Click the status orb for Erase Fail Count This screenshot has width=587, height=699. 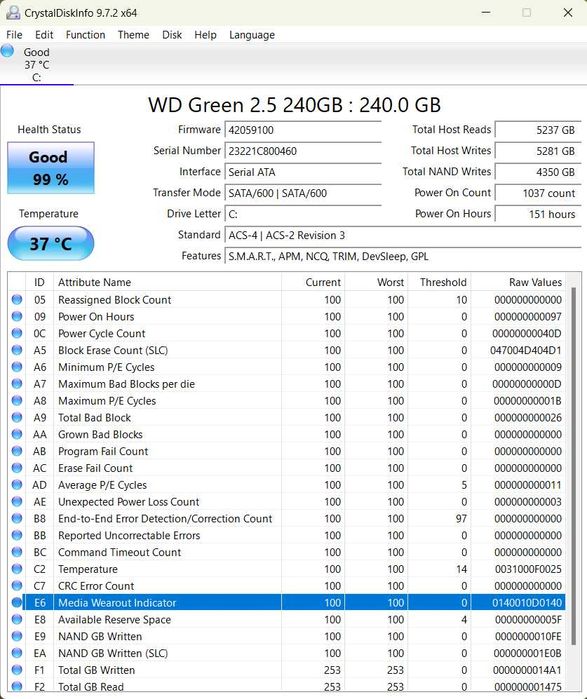click(x=17, y=468)
